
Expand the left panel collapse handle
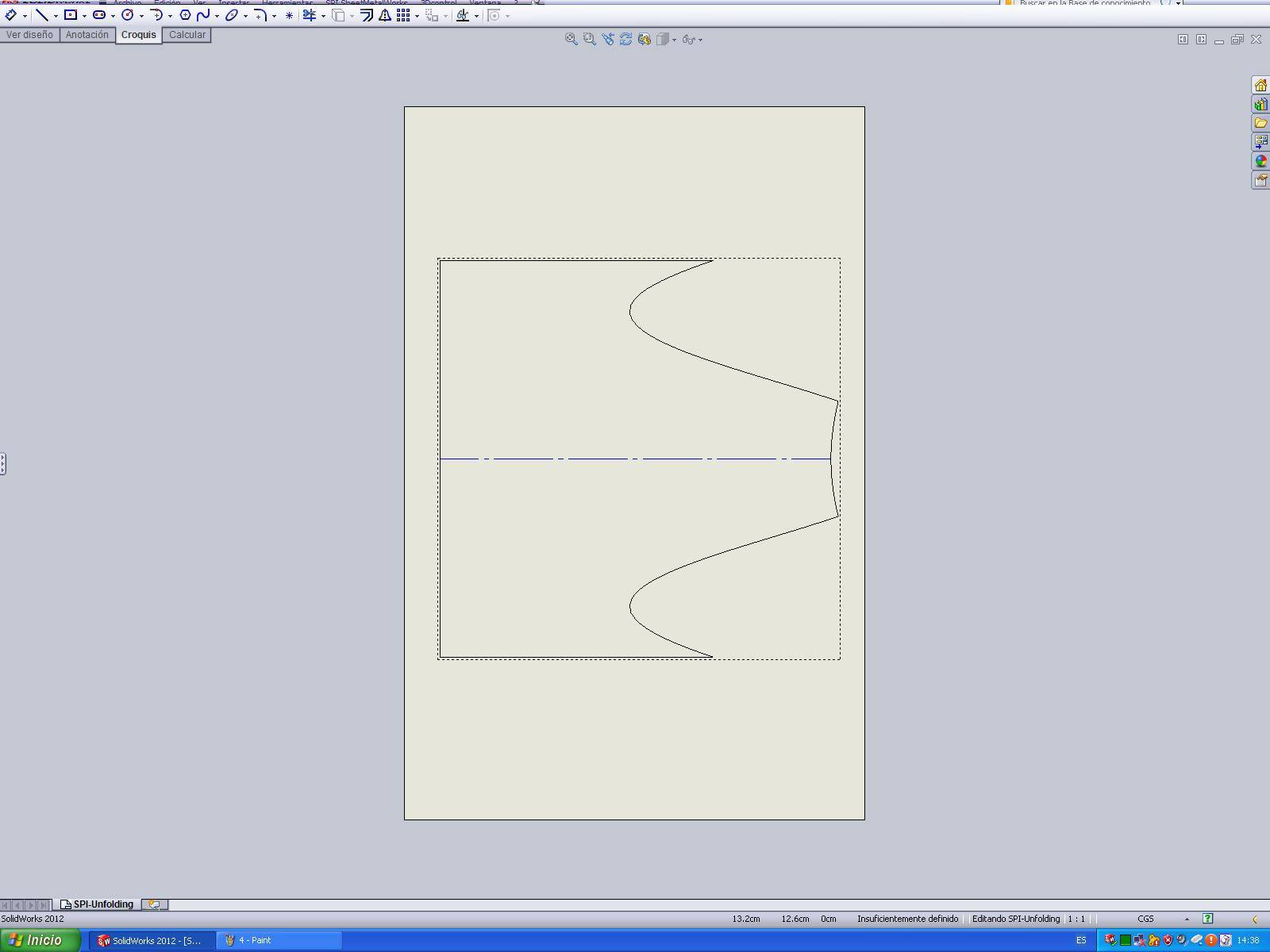pos(3,463)
